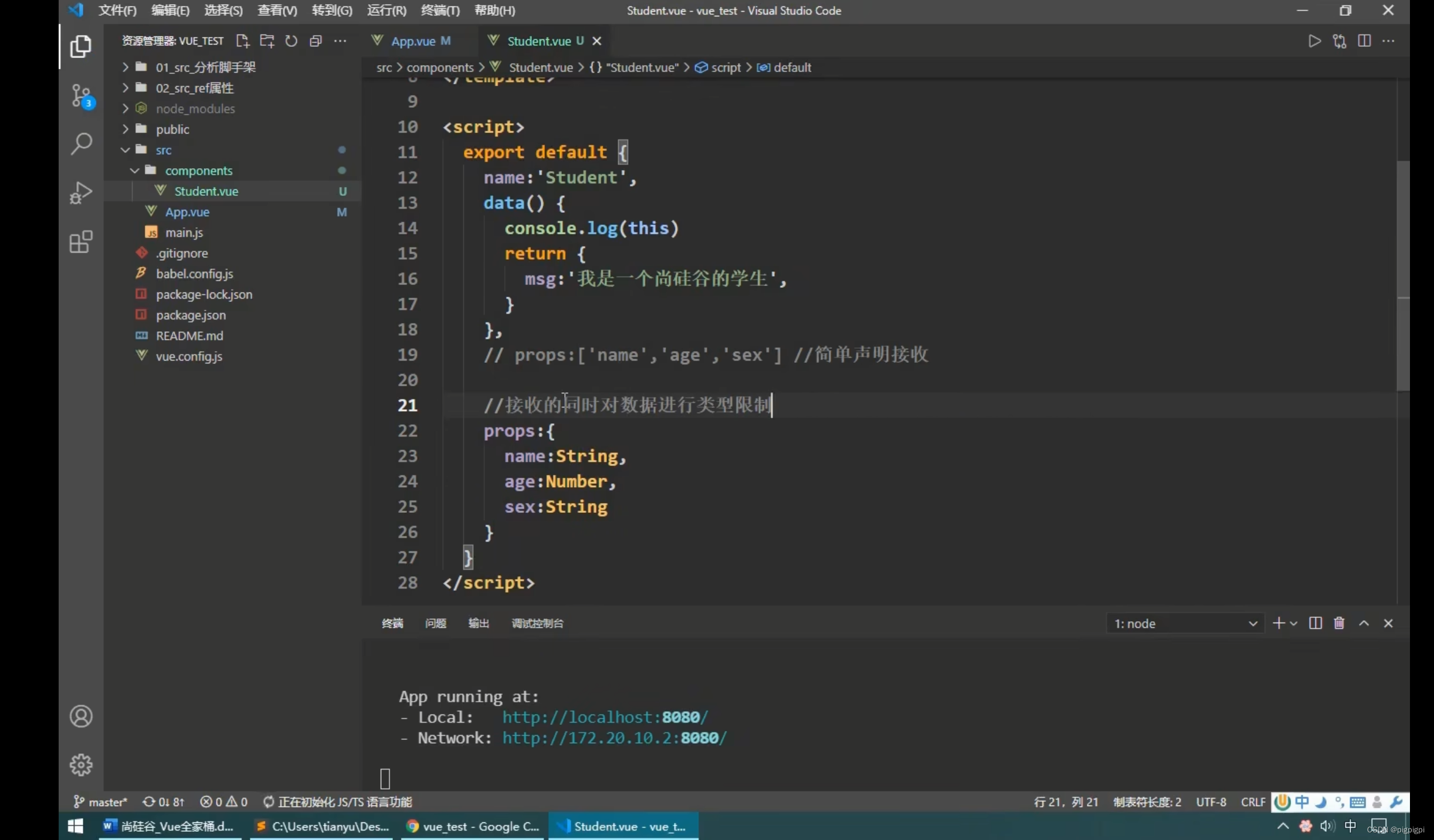Viewport: 1434px width, 840px height.
Task: Click the editor vertical scrollbar
Action: (1402, 276)
